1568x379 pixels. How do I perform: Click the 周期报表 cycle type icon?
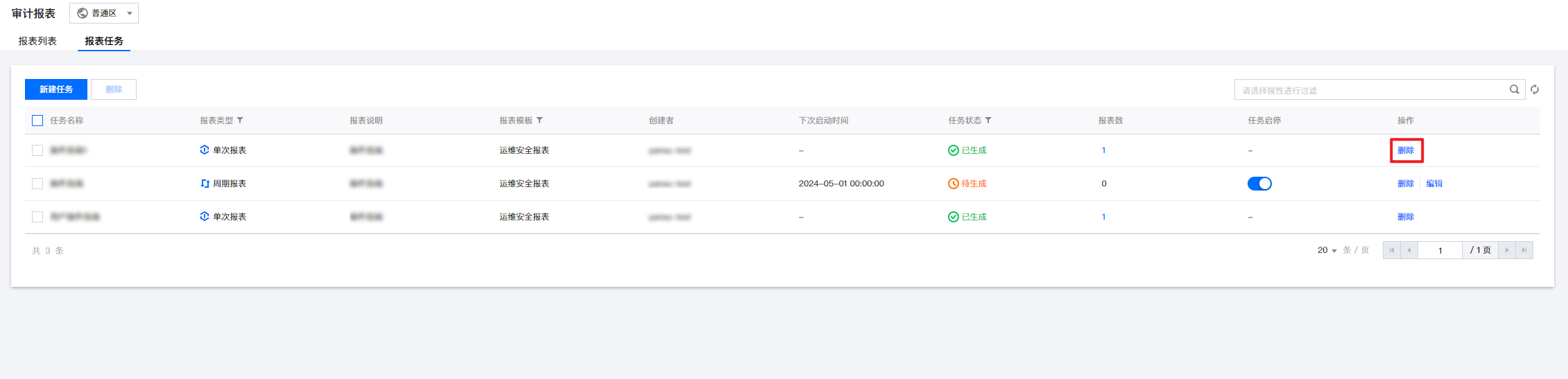click(x=205, y=184)
